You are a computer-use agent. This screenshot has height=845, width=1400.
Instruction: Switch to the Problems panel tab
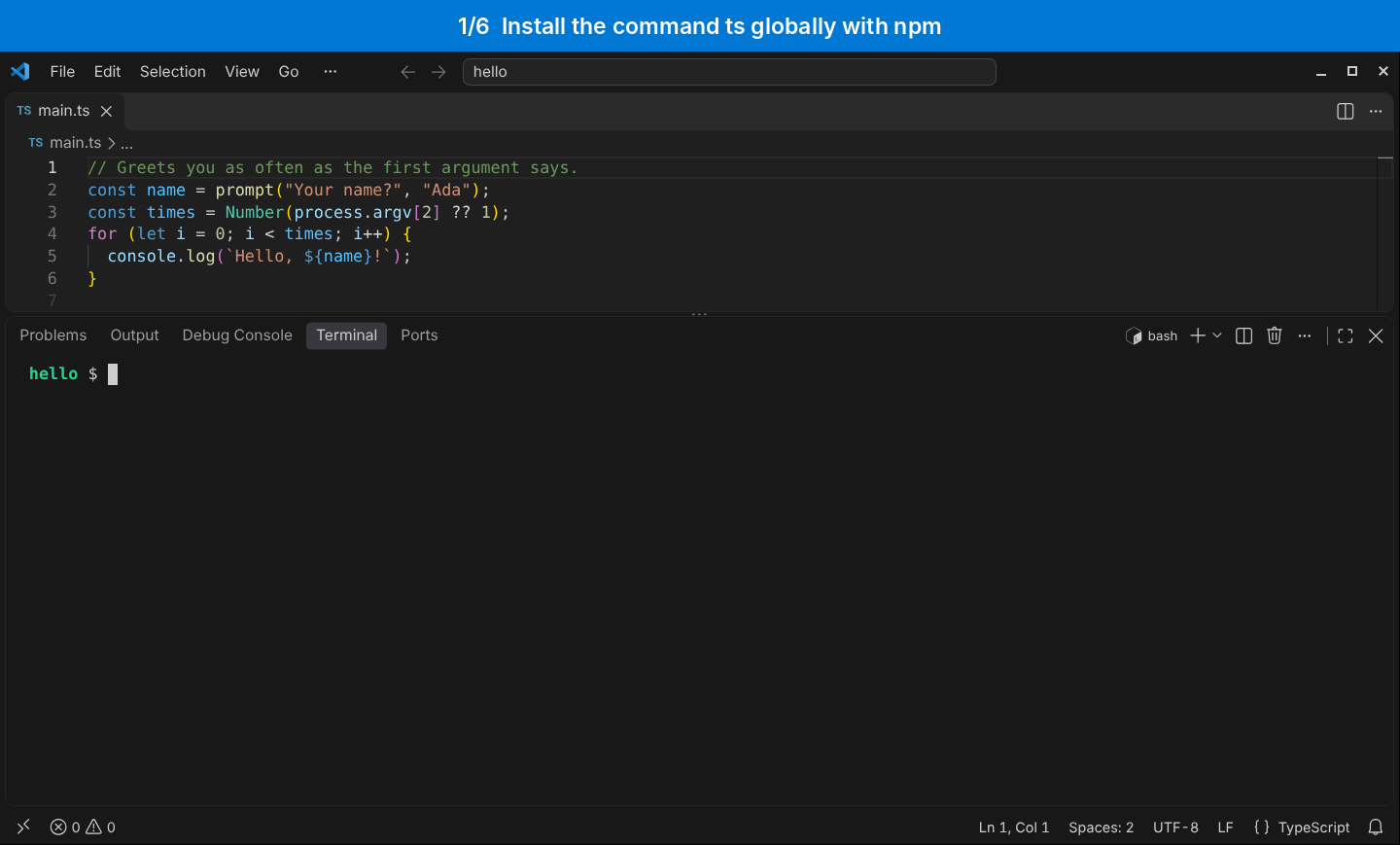(53, 335)
